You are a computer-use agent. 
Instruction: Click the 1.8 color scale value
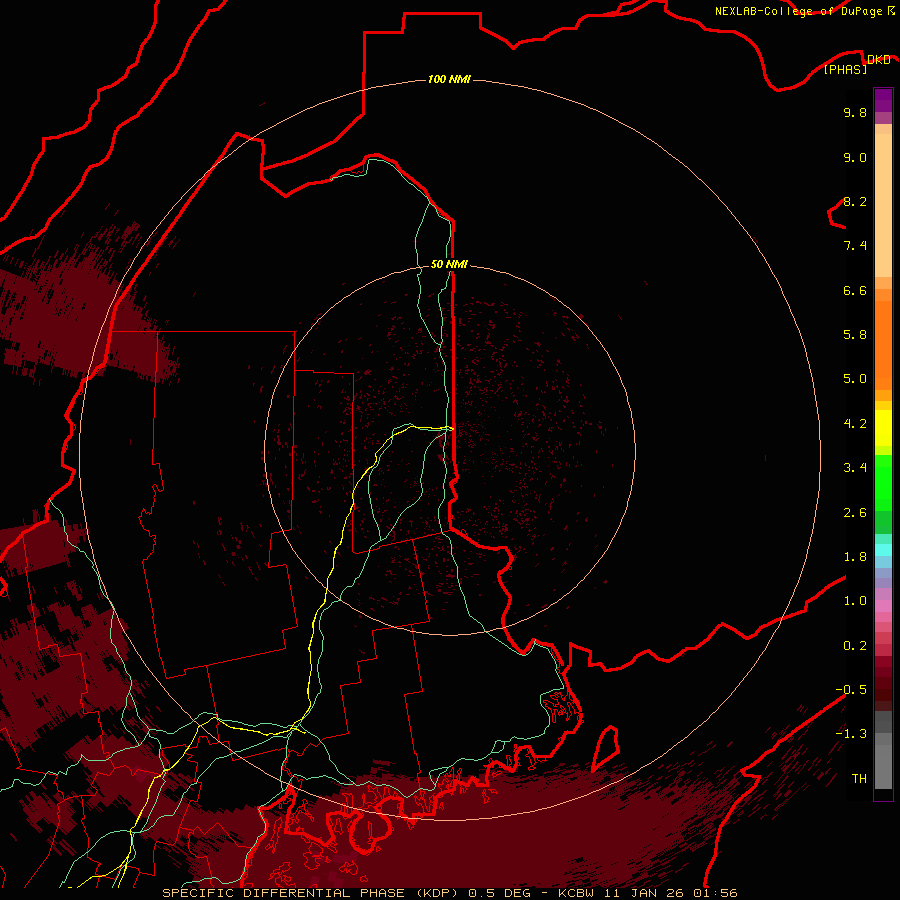855,557
